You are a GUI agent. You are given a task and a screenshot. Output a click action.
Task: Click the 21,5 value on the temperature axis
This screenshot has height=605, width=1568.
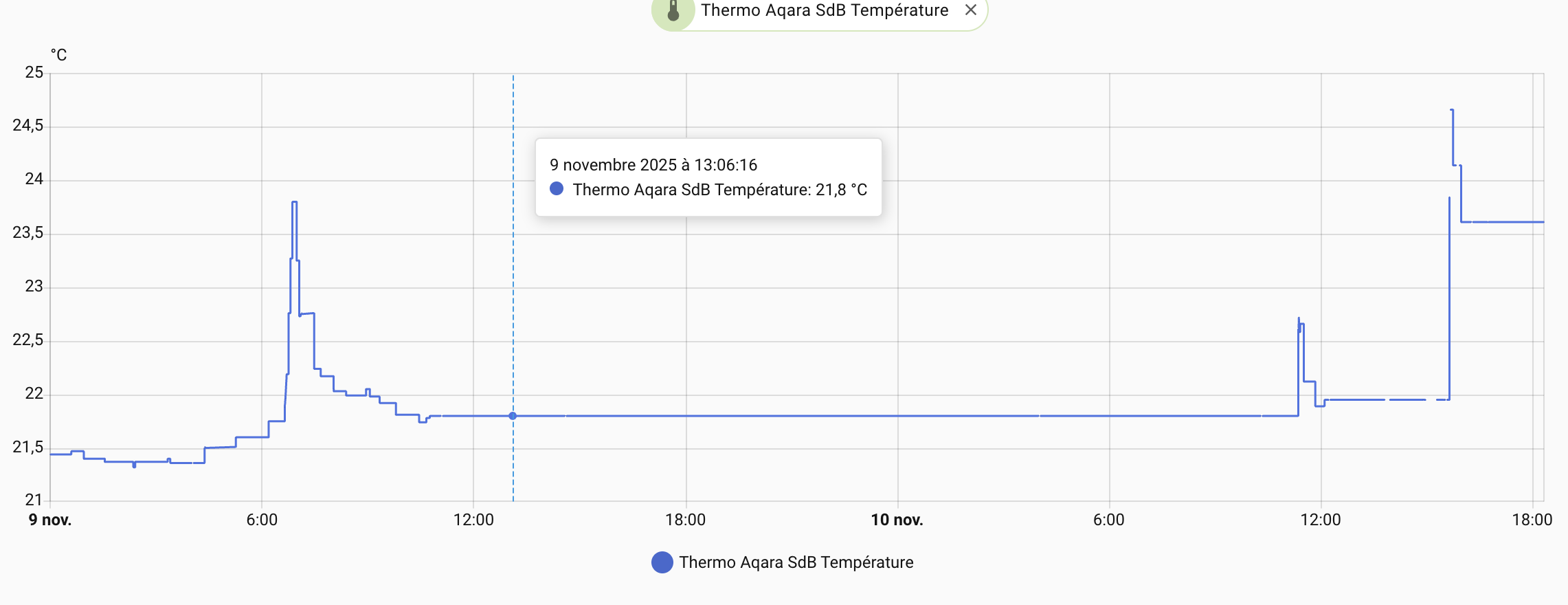28,447
